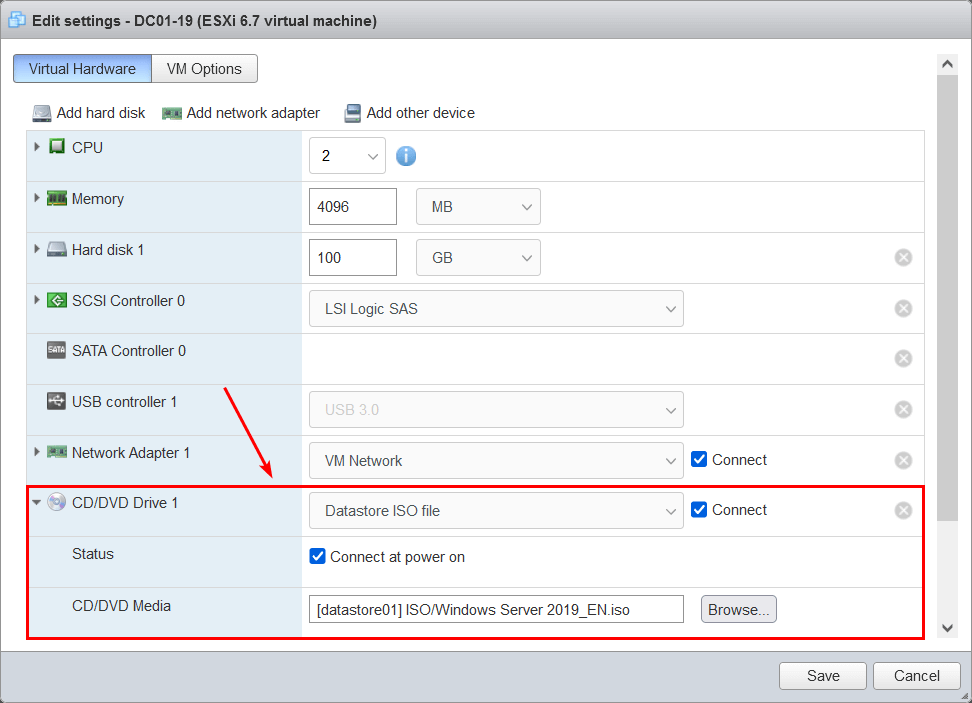Remove SATA Controller 0 device
This screenshot has width=972, height=703.
[903, 358]
